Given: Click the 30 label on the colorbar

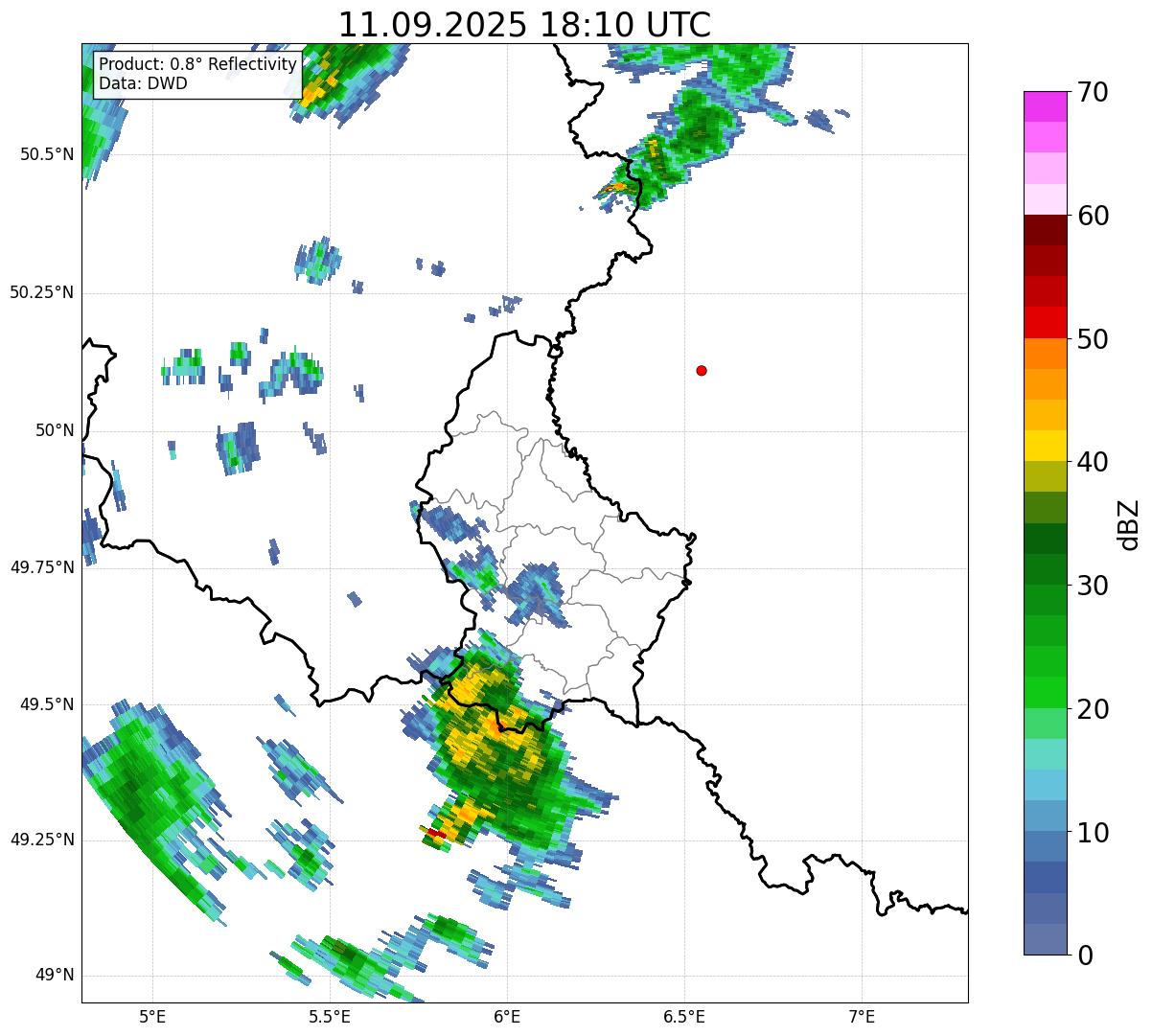Looking at the screenshot, I should coord(1093,586).
